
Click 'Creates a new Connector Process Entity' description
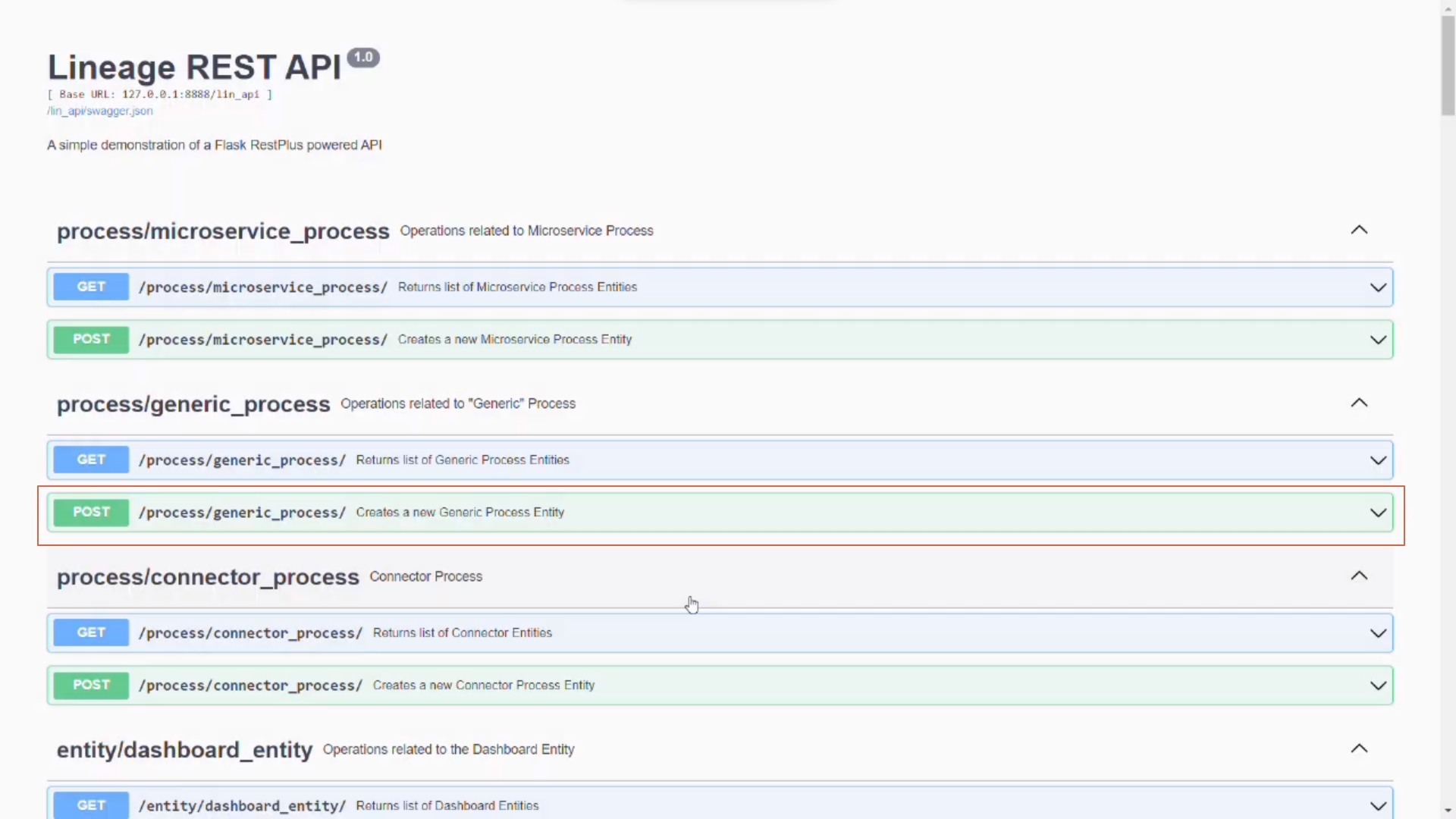point(484,686)
